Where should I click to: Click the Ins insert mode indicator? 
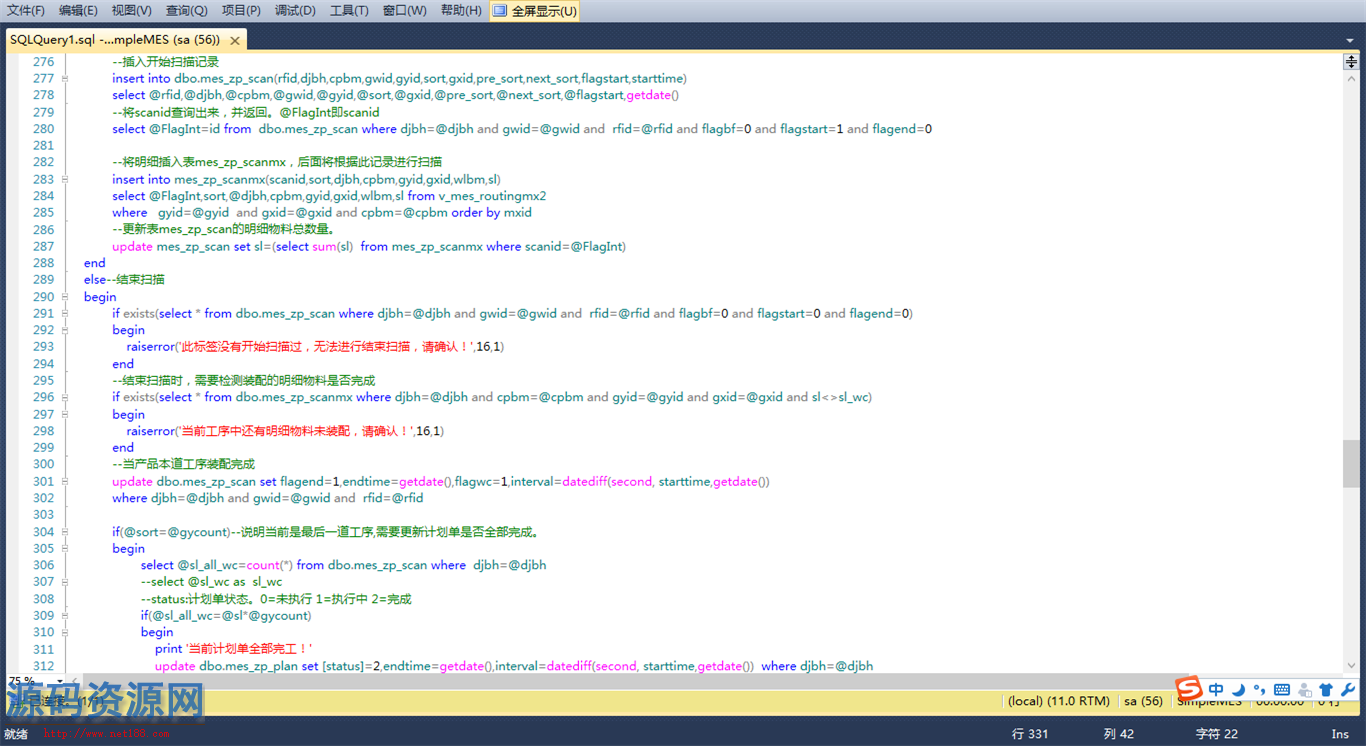pos(1340,734)
